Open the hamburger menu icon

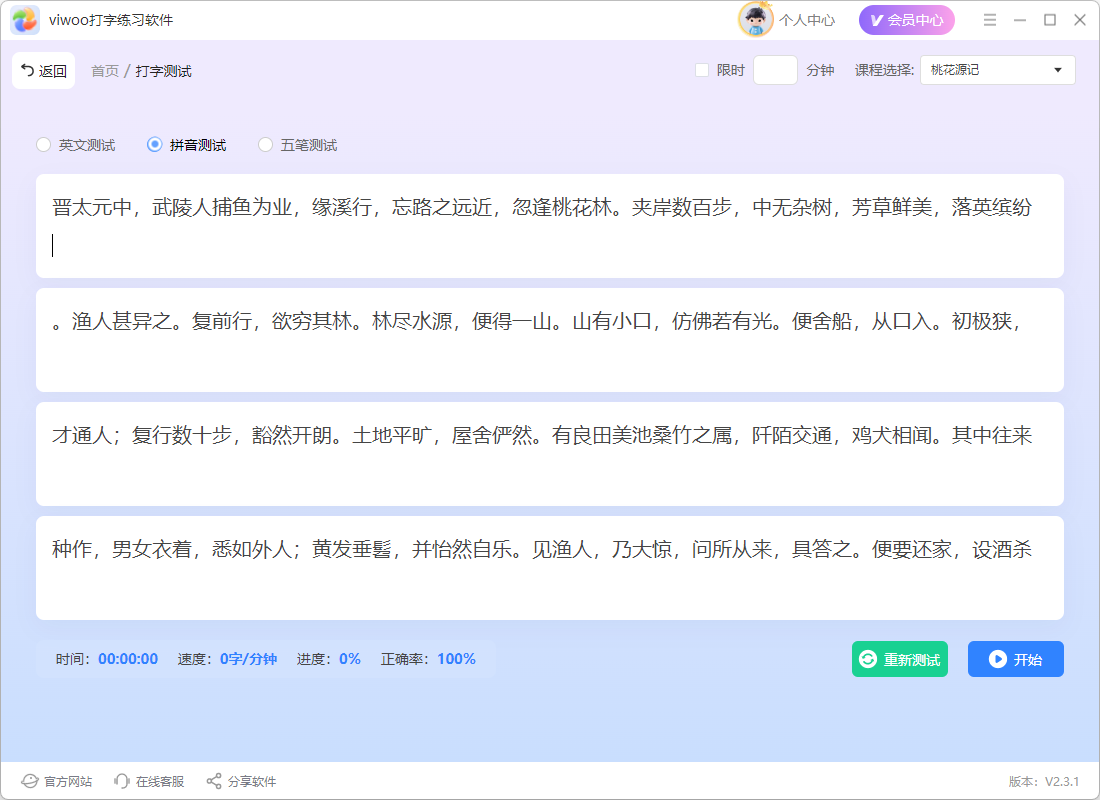click(989, 20)
